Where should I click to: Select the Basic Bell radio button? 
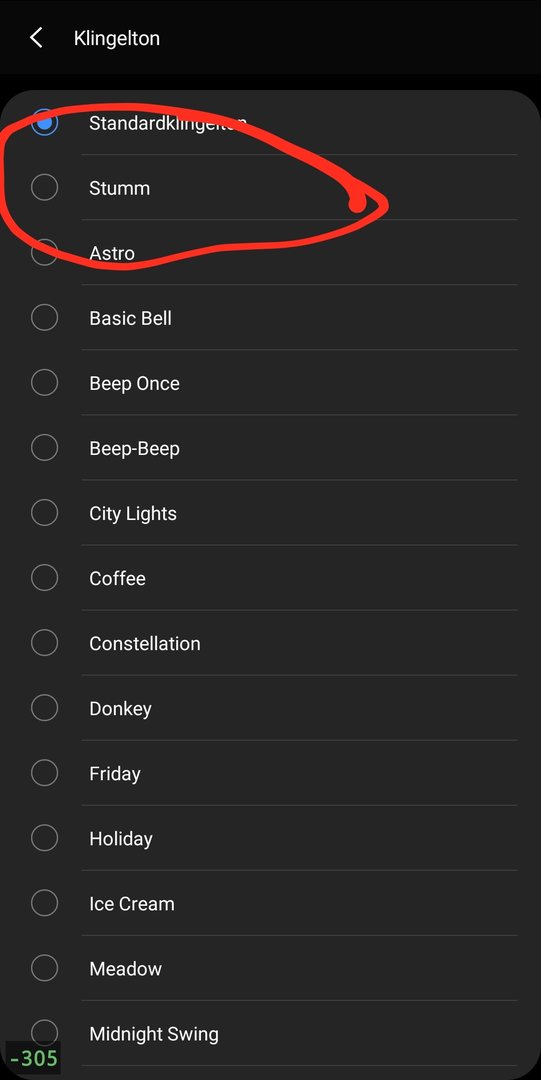pos(45,318)
